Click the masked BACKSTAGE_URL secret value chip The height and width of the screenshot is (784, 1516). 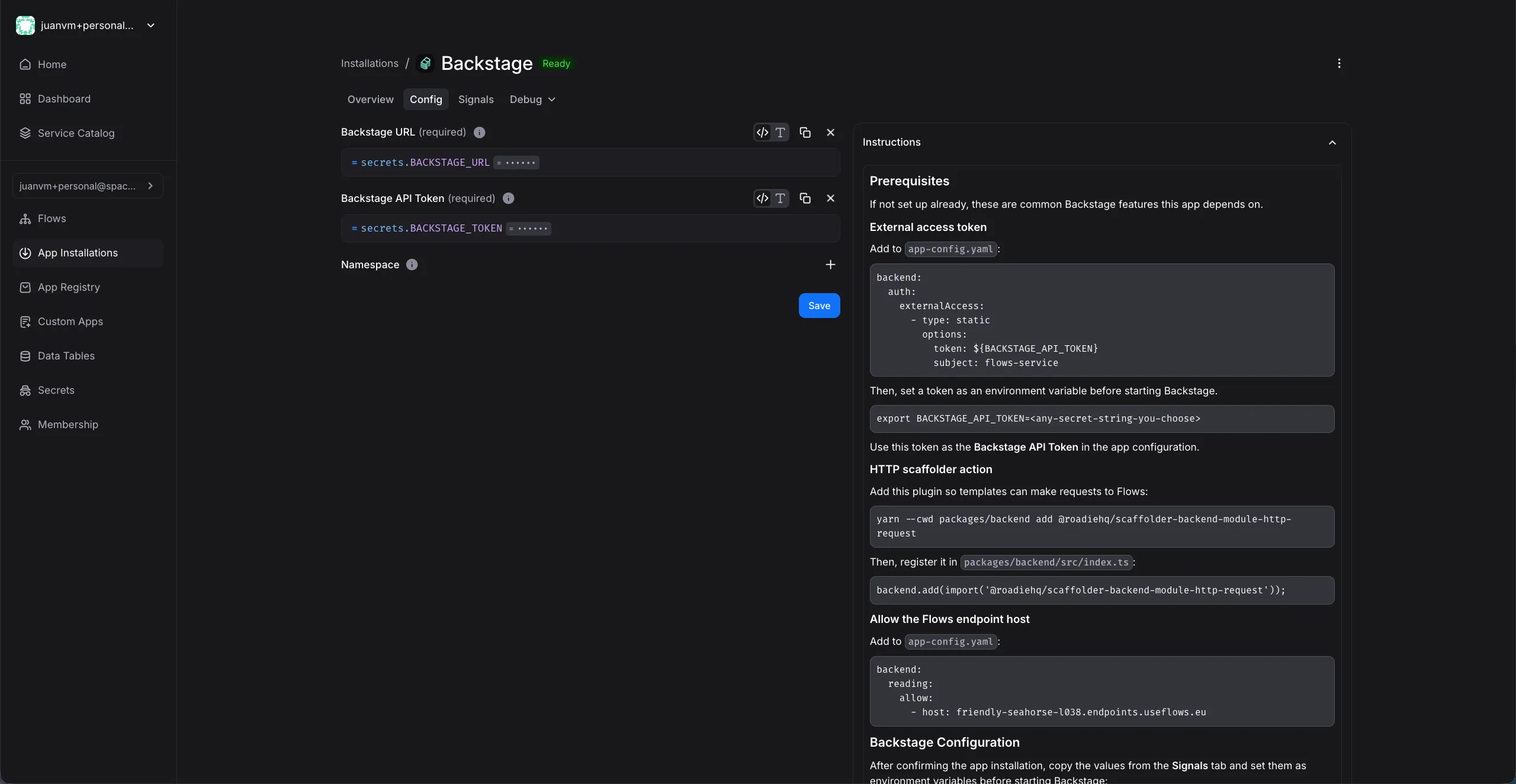point(516,163)
